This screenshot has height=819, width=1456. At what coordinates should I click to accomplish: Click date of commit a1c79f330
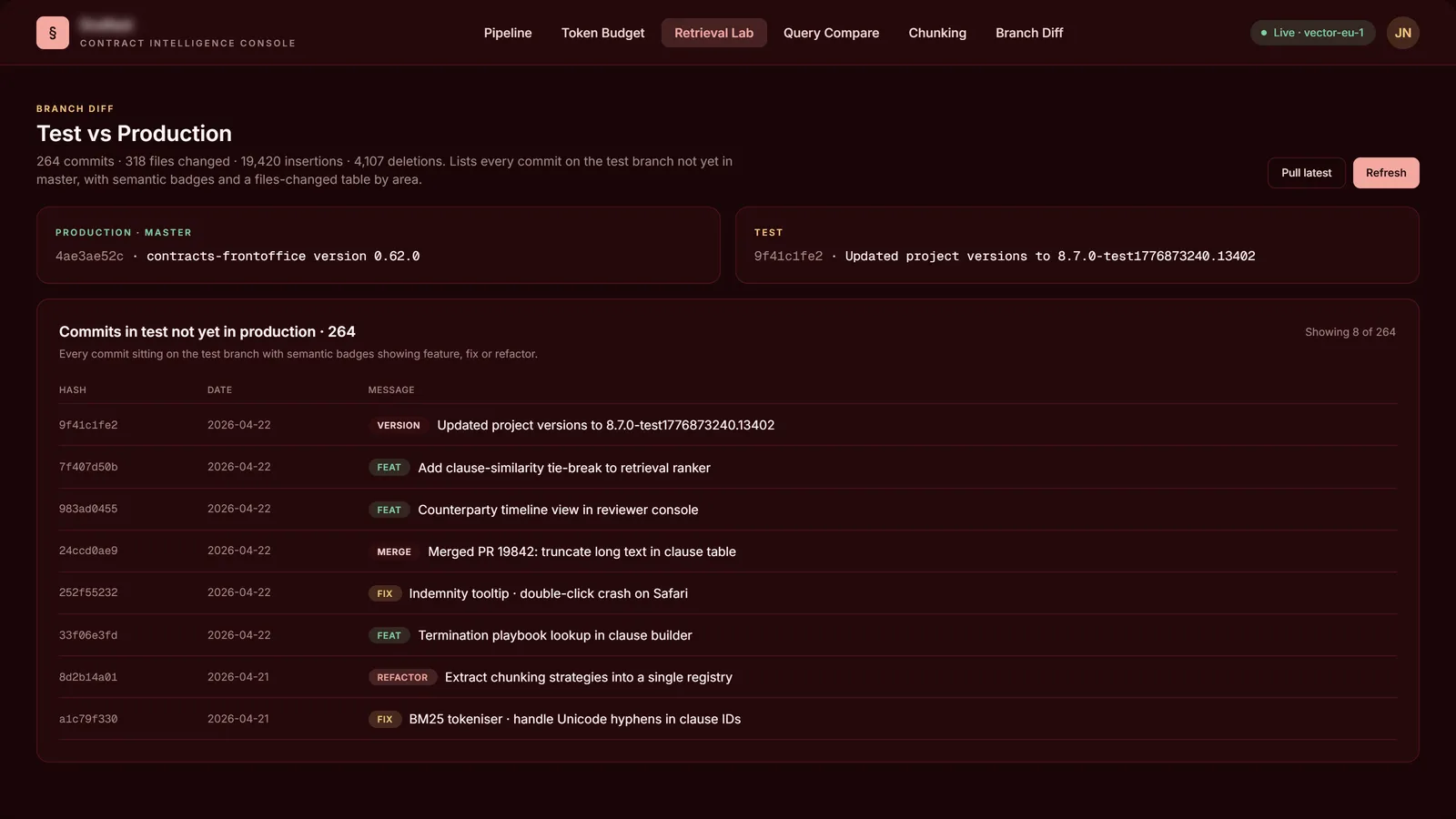[x=238, y=719]
